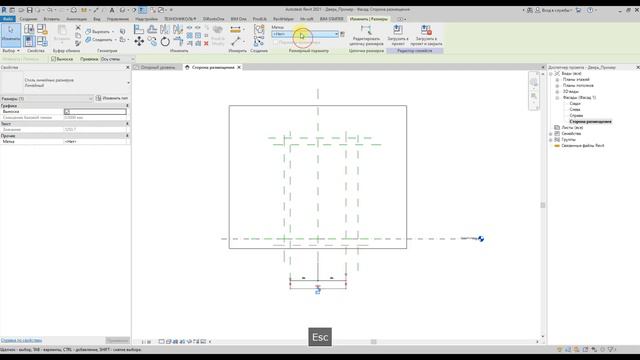Click the create parameter icon beside Метка dropdown
Screen dimensions: 640x360
342,34
